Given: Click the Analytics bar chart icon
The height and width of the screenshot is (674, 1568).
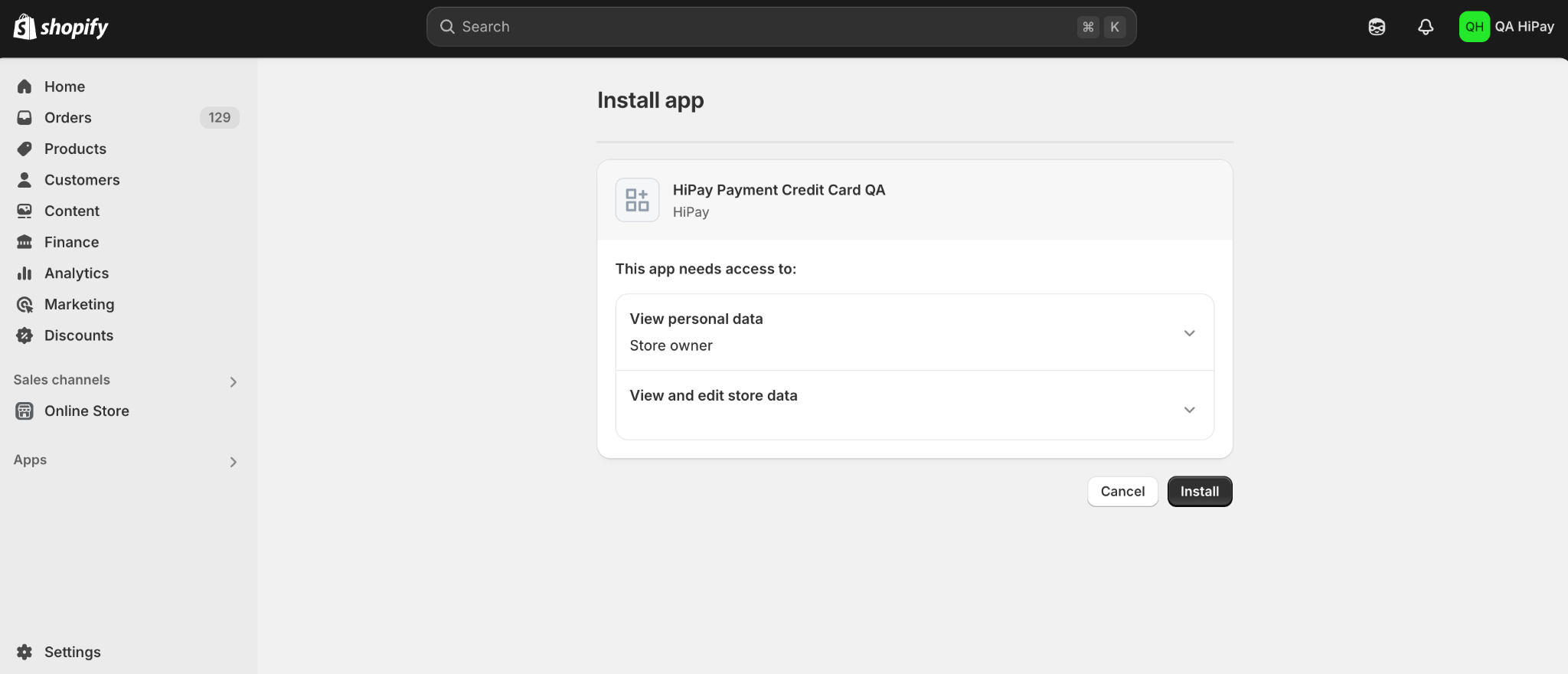Looking at the screenshot, I should (x=24, y=273).
